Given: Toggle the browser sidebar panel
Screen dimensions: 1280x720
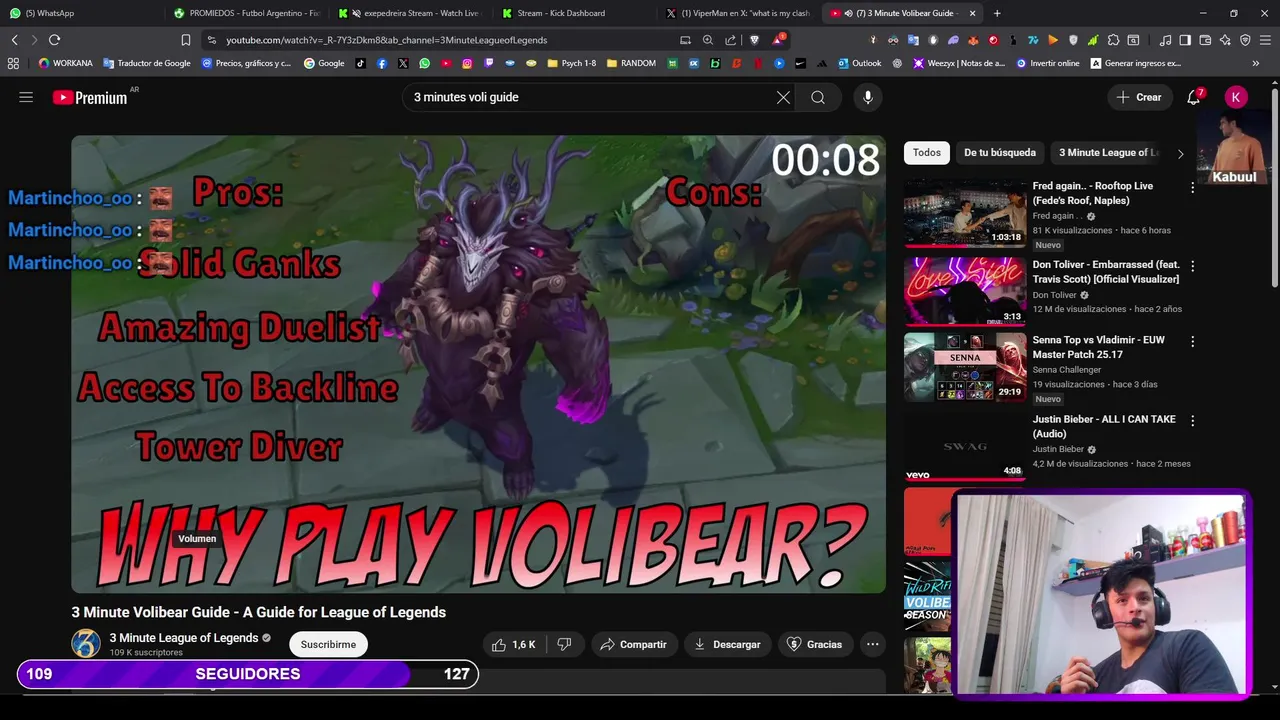Looking at the screenshot, I should pos(1185,40).
